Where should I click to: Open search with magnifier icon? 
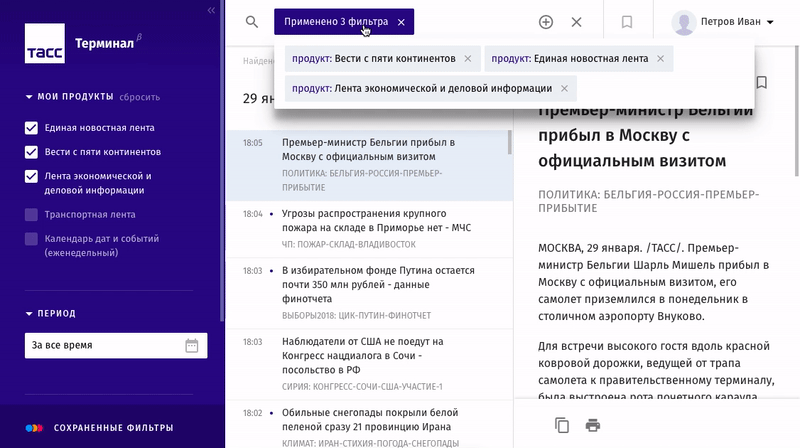[x=252, y=22]
